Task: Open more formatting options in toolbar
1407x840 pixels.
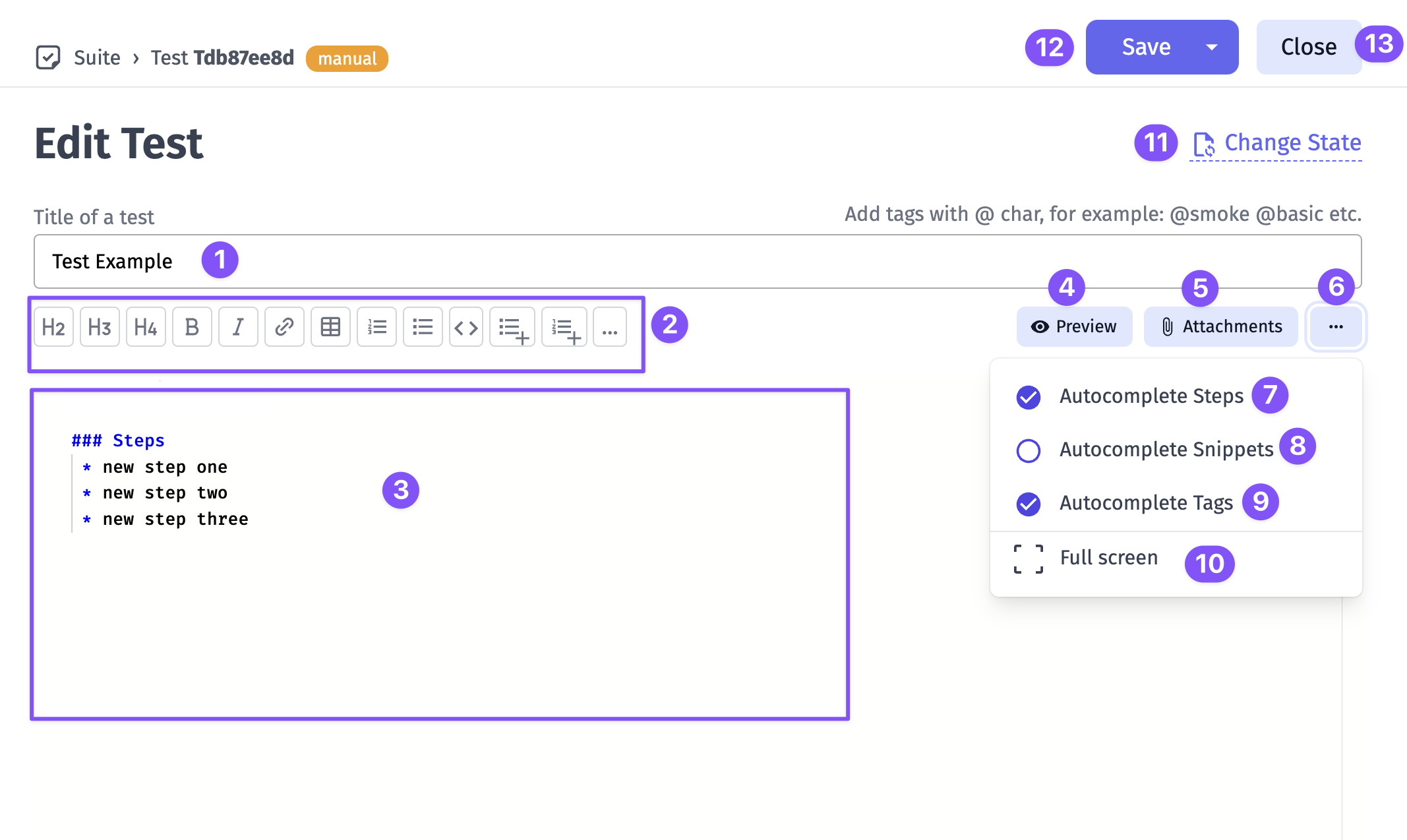Action: pyautogui.click(x=610, y=327)
